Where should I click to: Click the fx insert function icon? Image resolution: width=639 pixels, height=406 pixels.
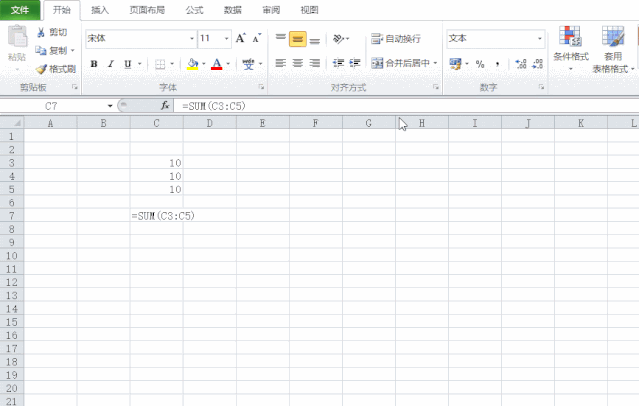[165, 106]
